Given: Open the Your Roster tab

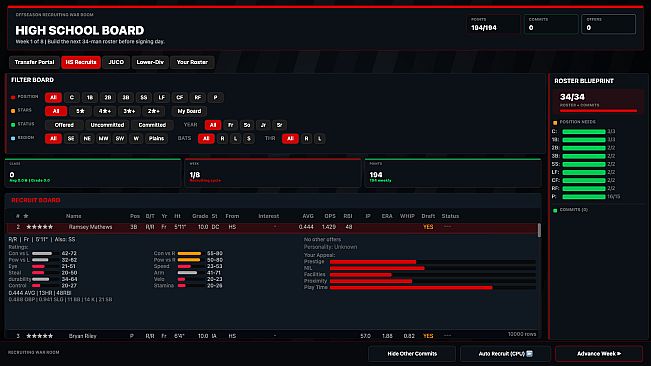Looking at the screenshot, I should pyautogui.click(x=192, y=62).
